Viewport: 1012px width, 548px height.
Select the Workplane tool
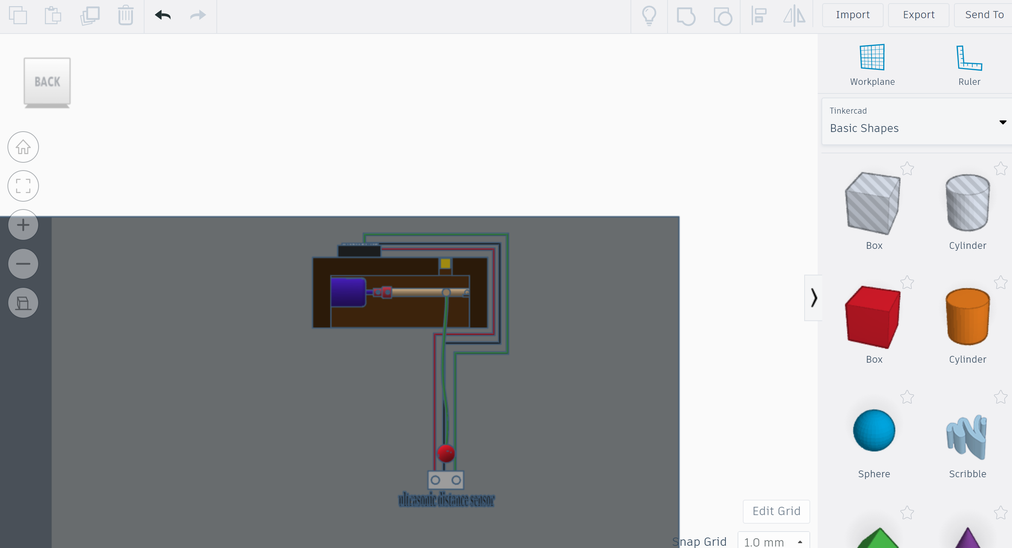click(872, 65)
